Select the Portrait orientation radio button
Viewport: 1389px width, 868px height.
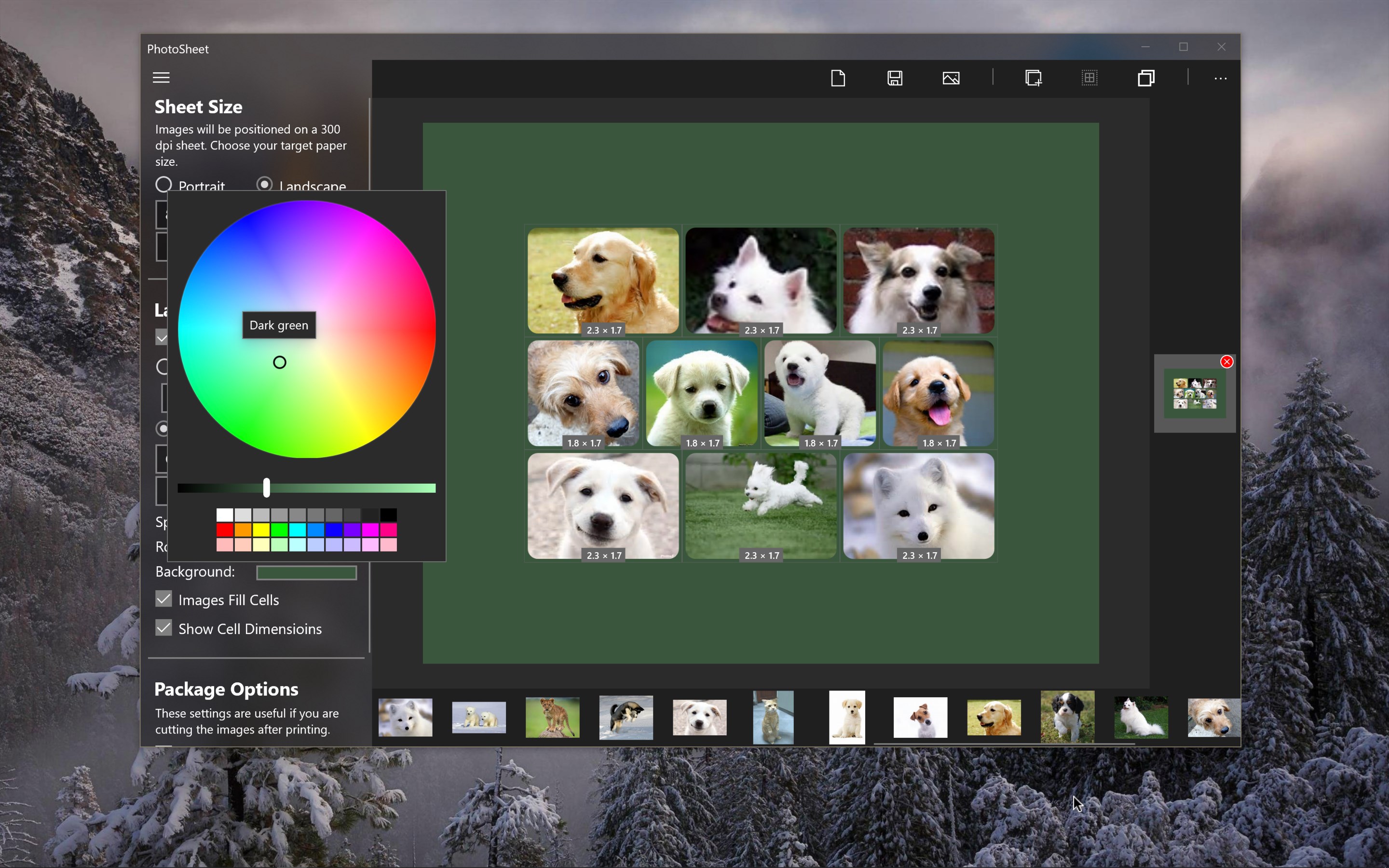(163, 184)
